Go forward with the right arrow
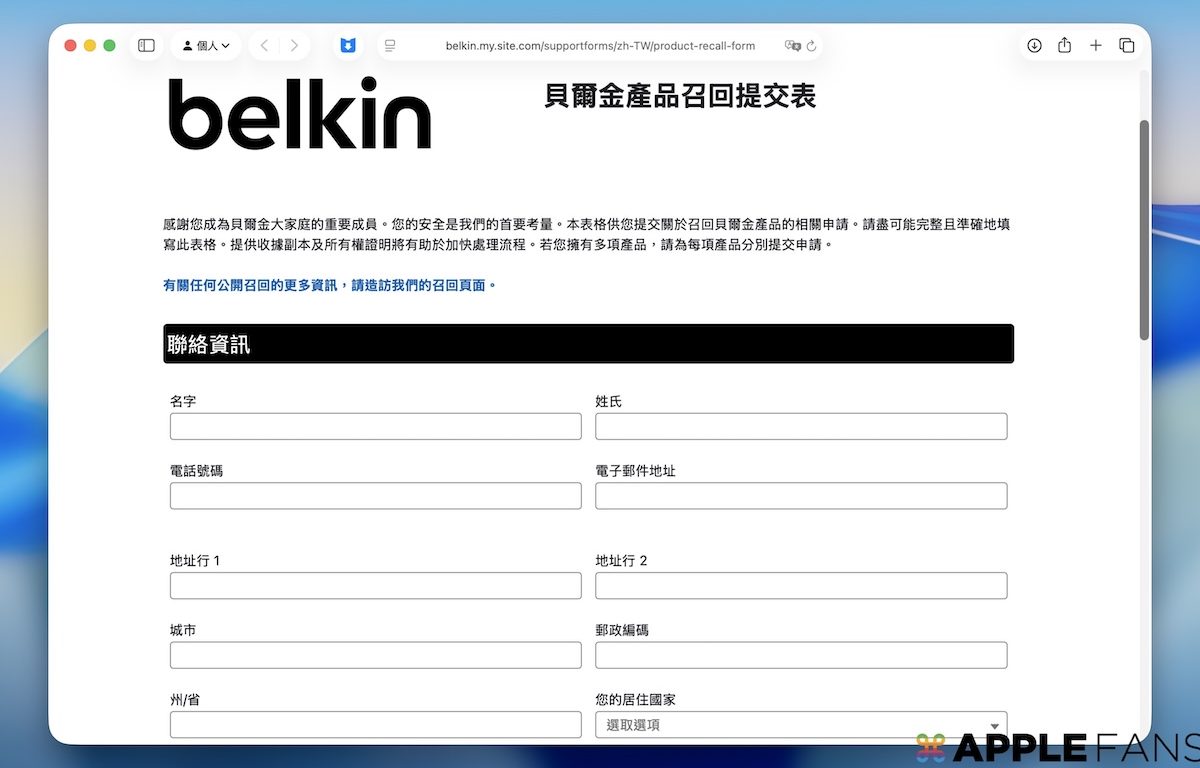Image resolution: width=1200 pixels, height=768 pixels. point(294,46)
